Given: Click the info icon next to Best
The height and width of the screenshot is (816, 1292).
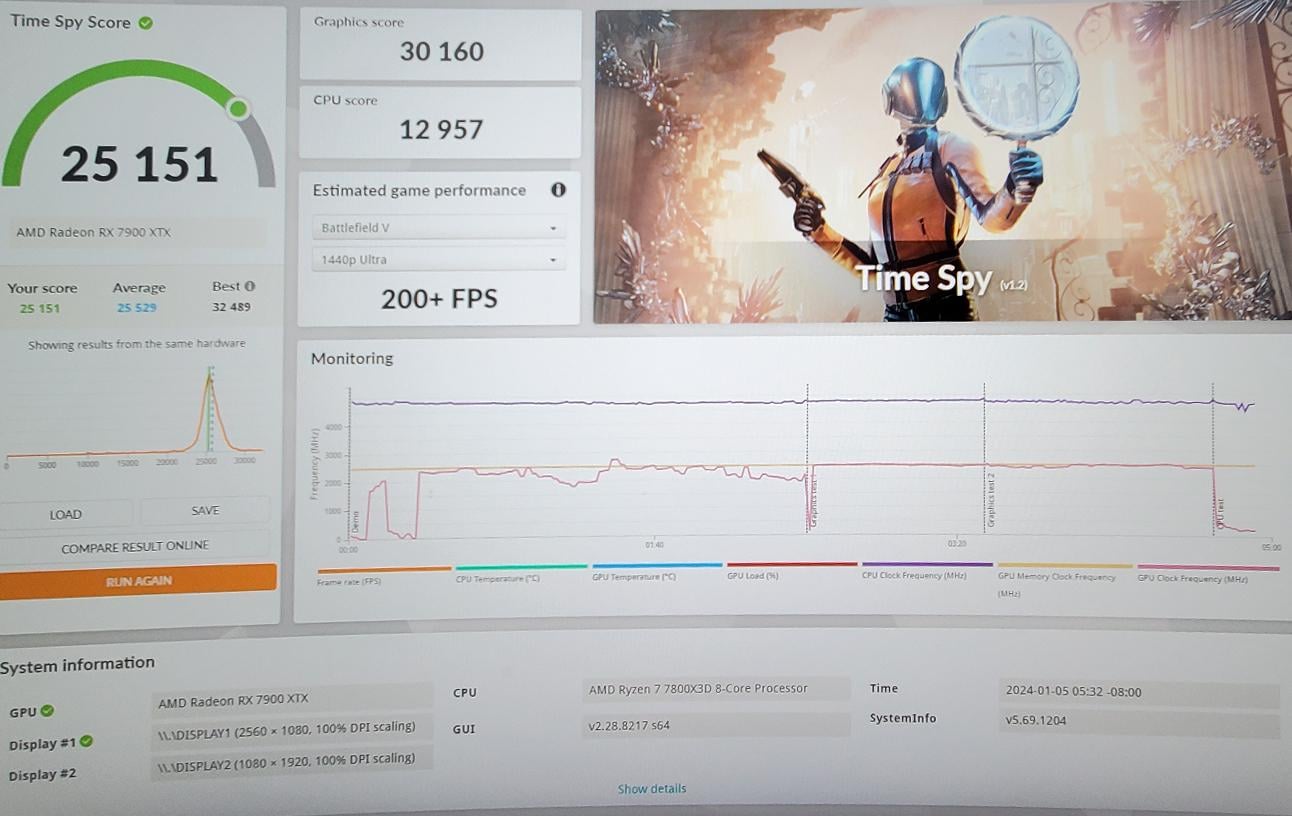Looking at the screenshot, I should (x=249, y=286).
